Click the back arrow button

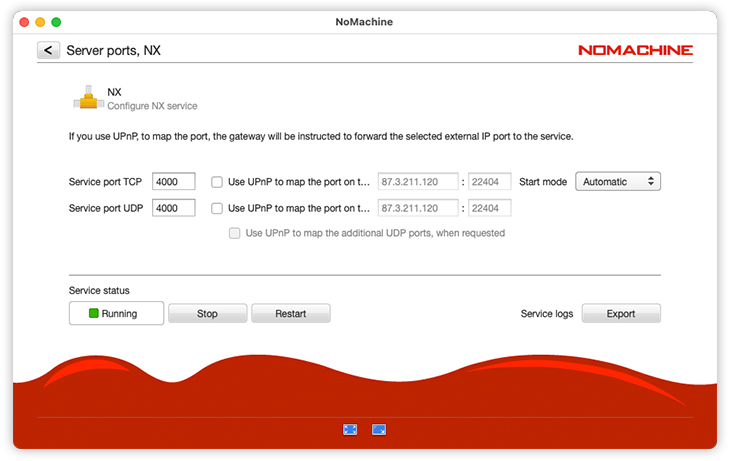pyautogui.click(x=48, y=50)
